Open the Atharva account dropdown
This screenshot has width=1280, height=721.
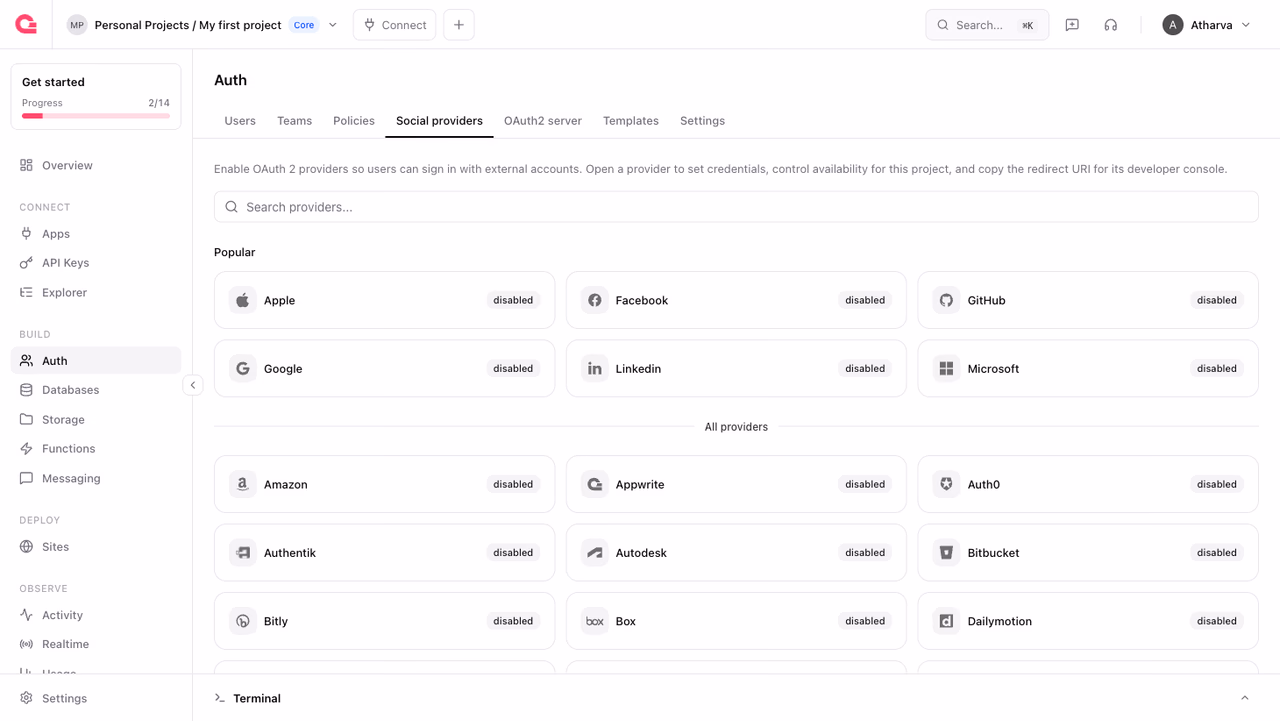coord(1207,25)
